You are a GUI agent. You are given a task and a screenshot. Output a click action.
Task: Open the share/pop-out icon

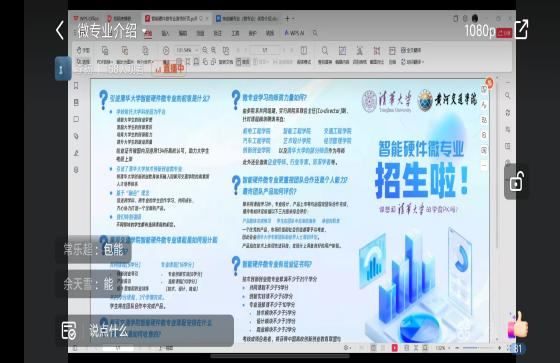click(x=521, y=29)
